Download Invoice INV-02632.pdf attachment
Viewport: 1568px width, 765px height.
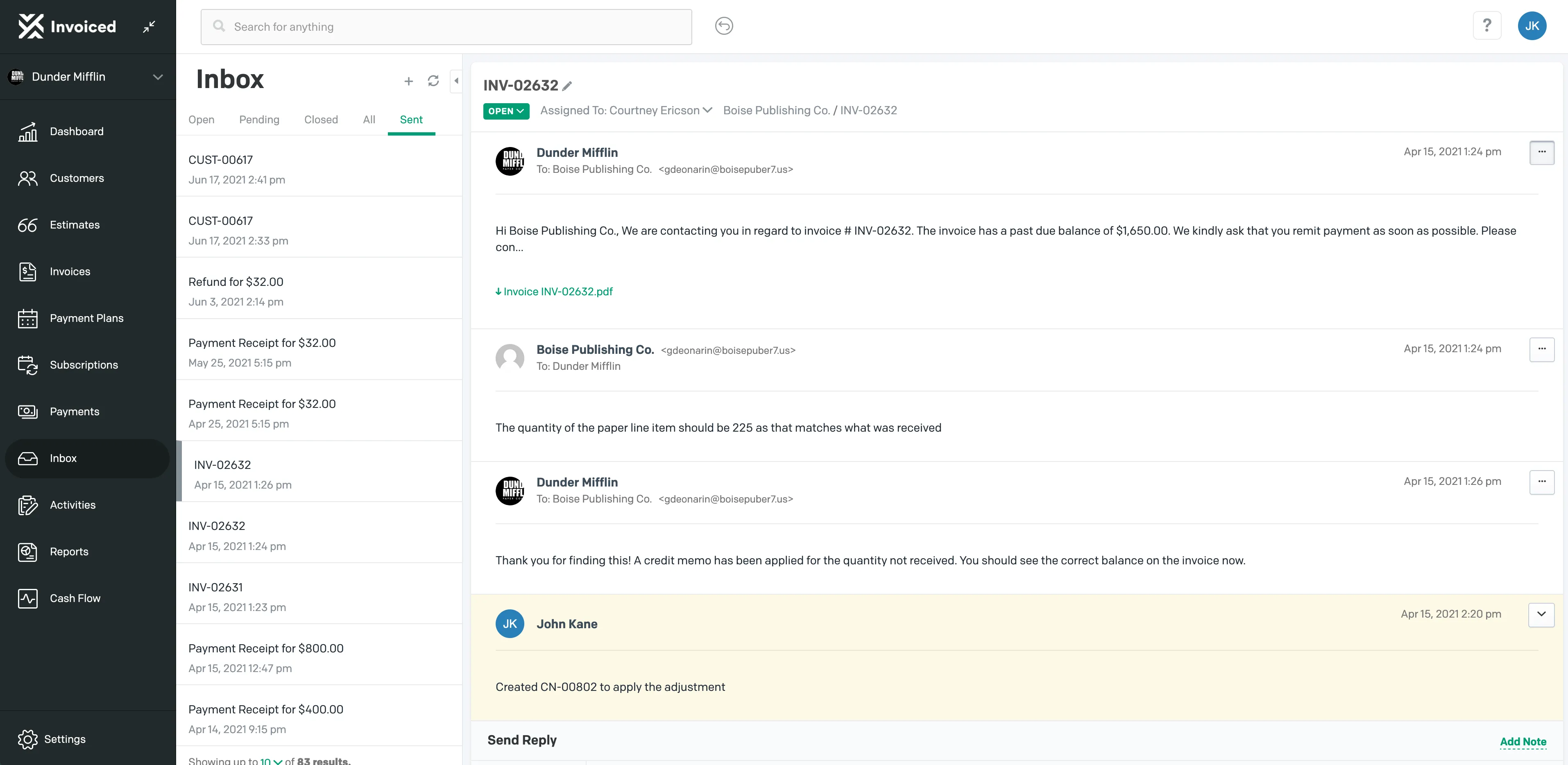click(x=554, y=292)
